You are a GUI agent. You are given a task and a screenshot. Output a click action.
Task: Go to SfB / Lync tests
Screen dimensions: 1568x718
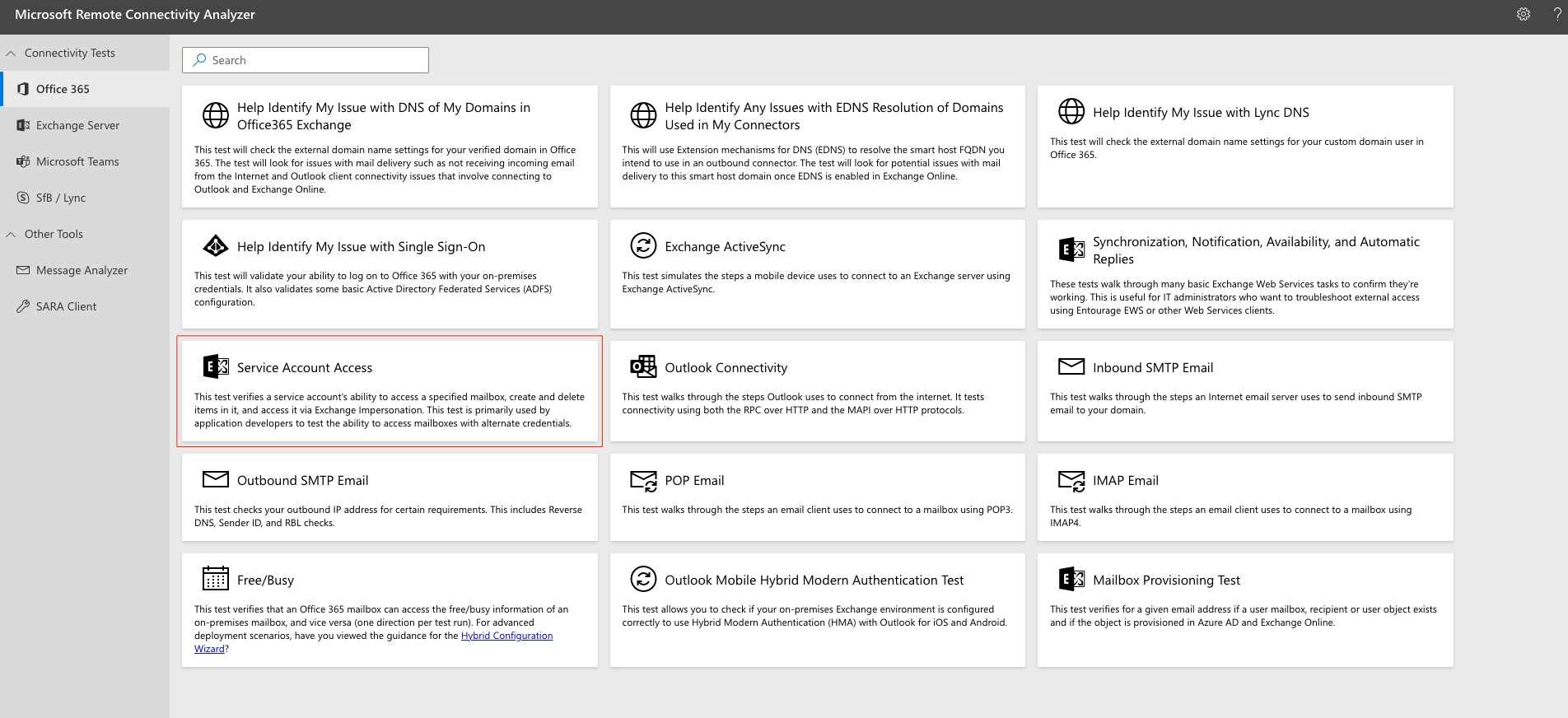[x=61, y=198]
